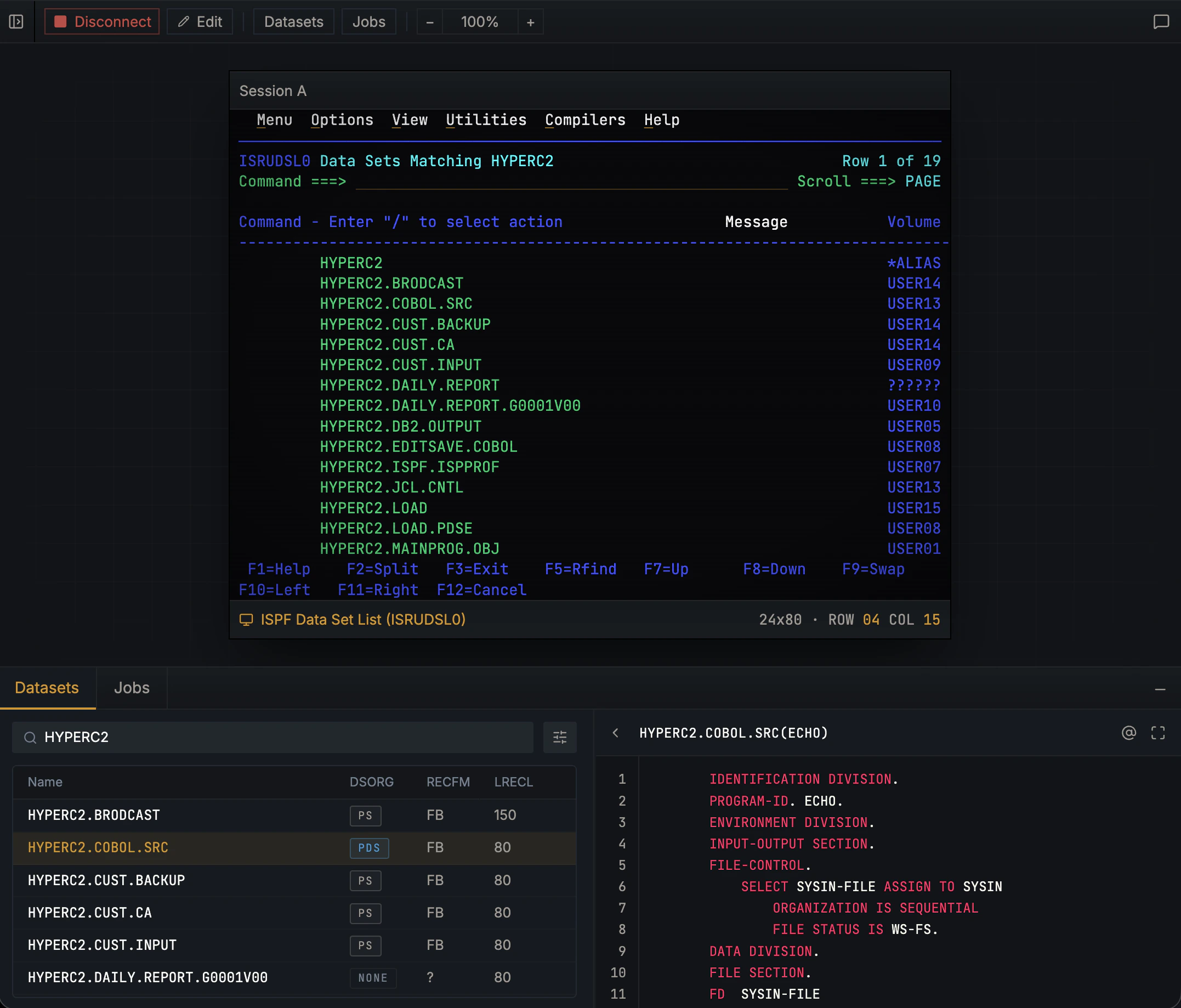Click F3=Exit function key

[477, 569]
